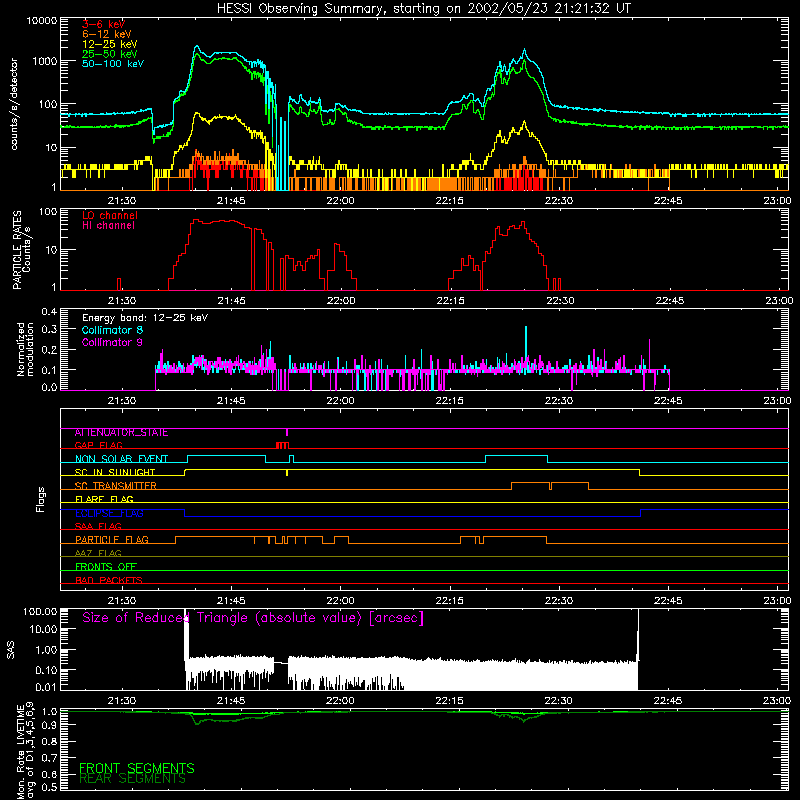This screenshot has width=800, height=800.
Task: Click 22:15 tick under the modulation plot
Action: pos(449,401)
